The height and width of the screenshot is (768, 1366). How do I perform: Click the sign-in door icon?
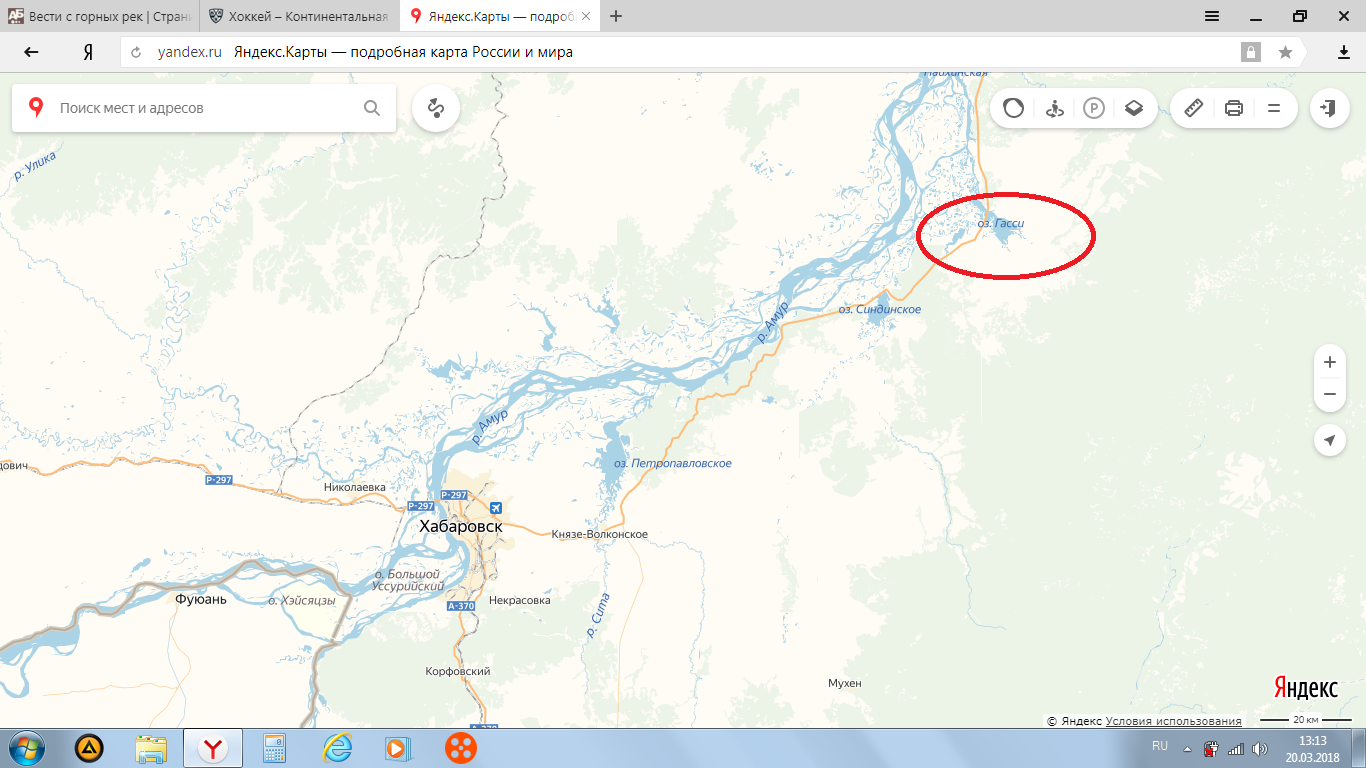[x=1328, y=108]
